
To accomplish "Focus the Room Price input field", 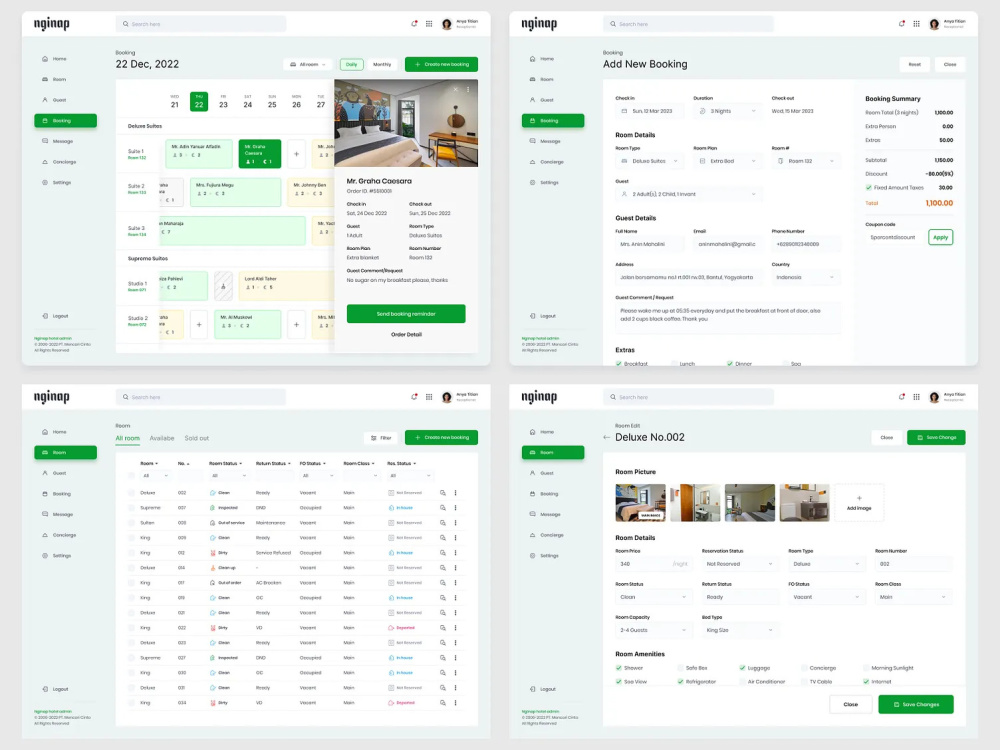I will (x=652, y=564).
